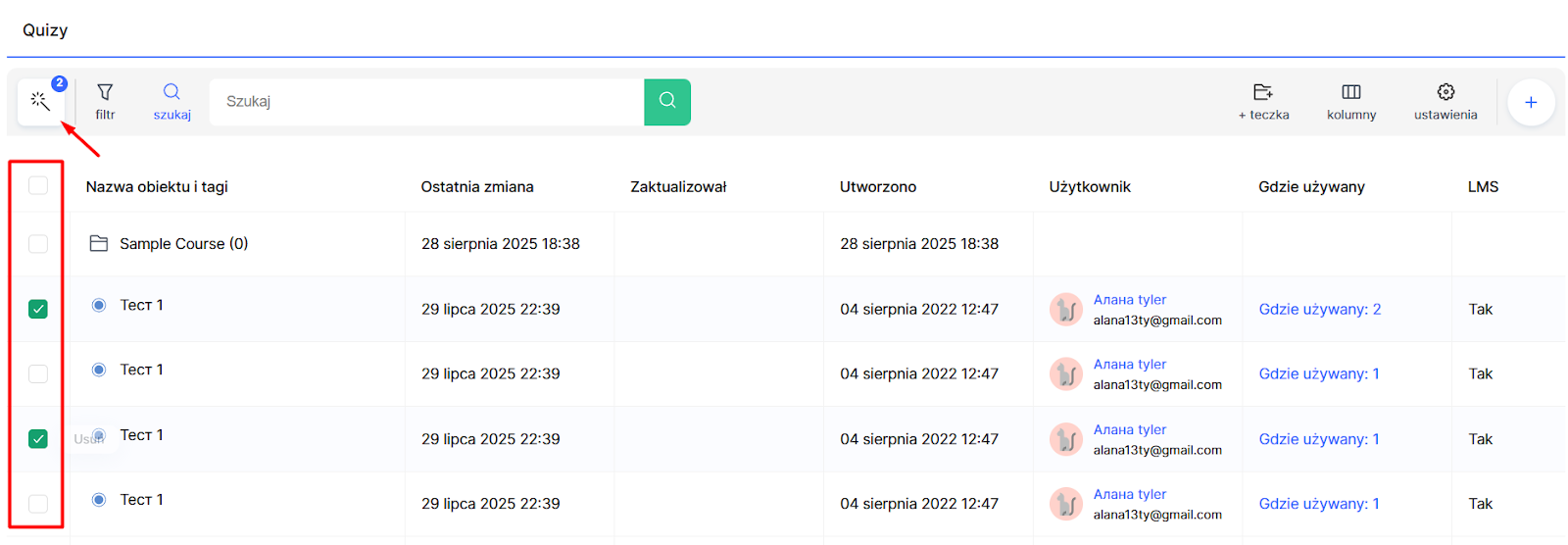1568x545 pixels.
Task: Click the round plus button to add quiz
Action: (x=1531, y=103)
